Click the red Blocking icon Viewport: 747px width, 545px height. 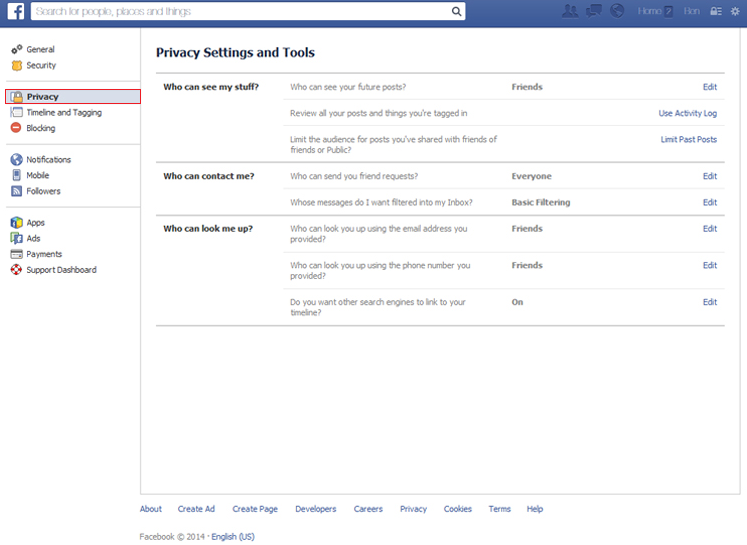point(16,128)
